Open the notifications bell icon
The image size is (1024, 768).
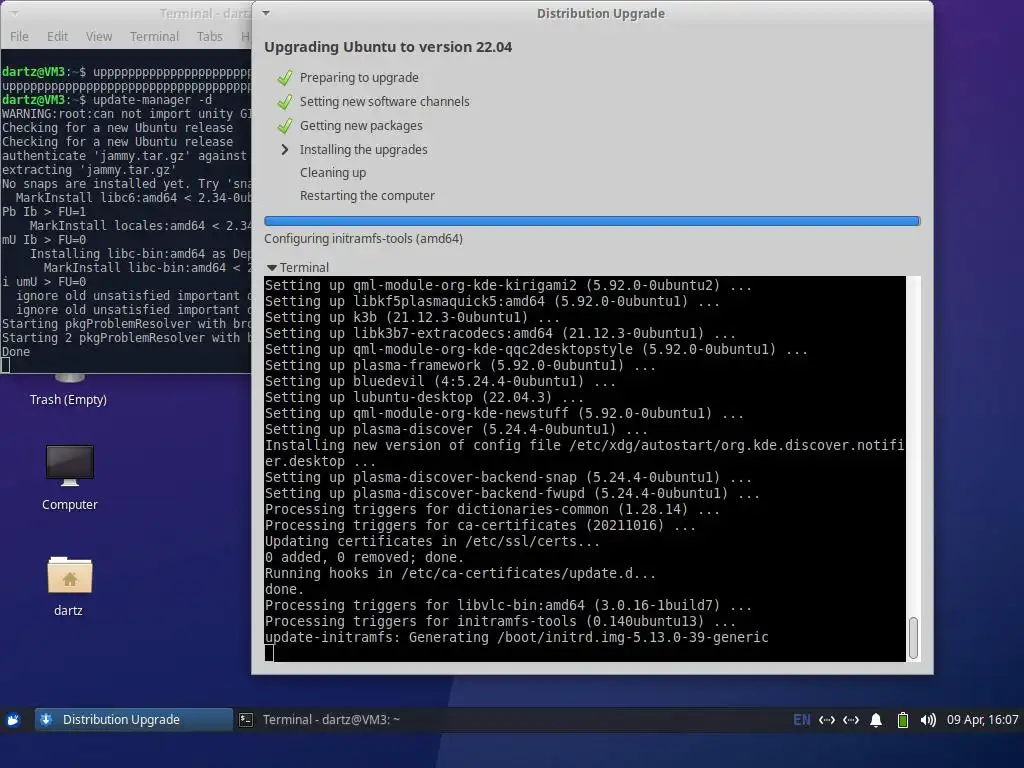point(876,720)
